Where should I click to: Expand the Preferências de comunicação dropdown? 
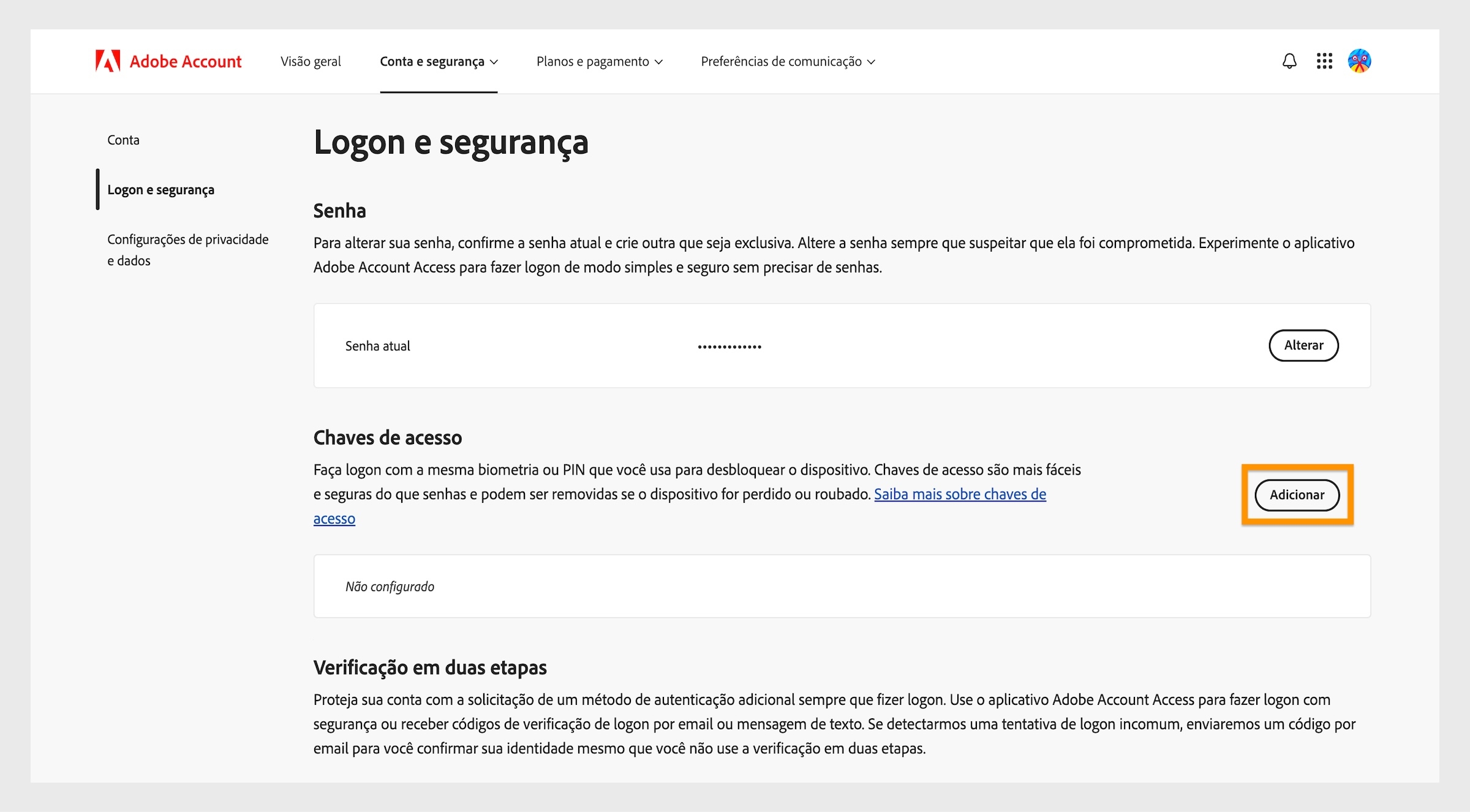(788, 61)
